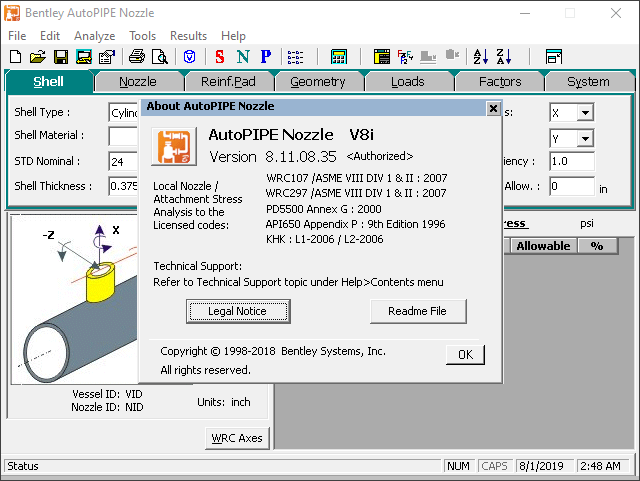Click the 'Units: inch' label
The width and height of the screenshot is (640, 481).
click(224, 402)
